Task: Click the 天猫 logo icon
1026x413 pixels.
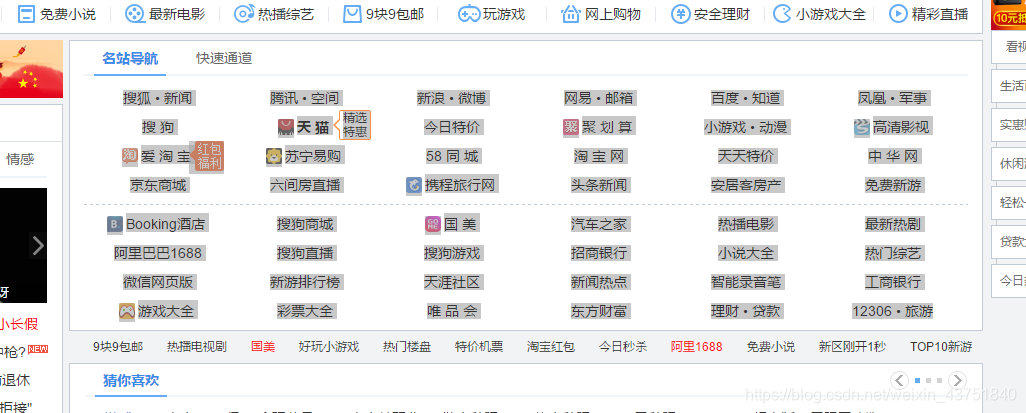Action: pyautogui.click(x=286, y=127)
